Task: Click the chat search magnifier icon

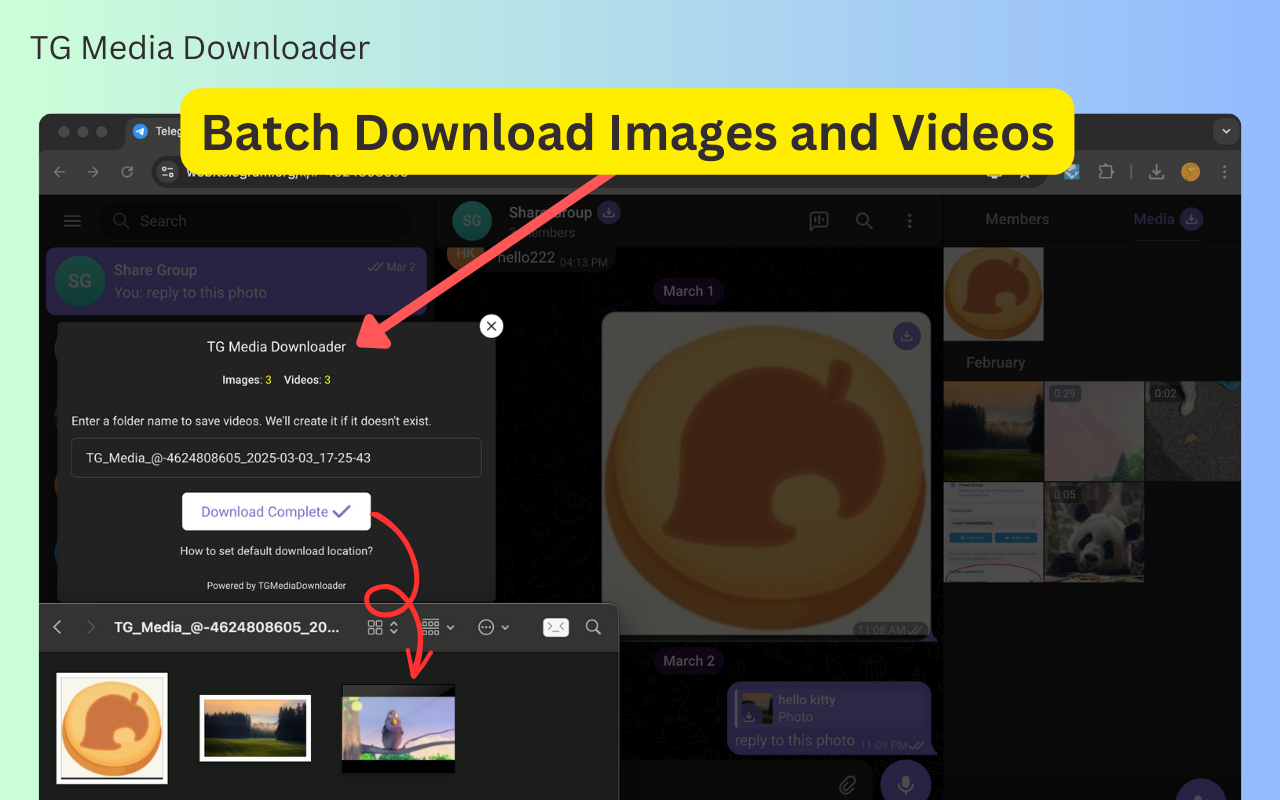Action: click(864, 221)
